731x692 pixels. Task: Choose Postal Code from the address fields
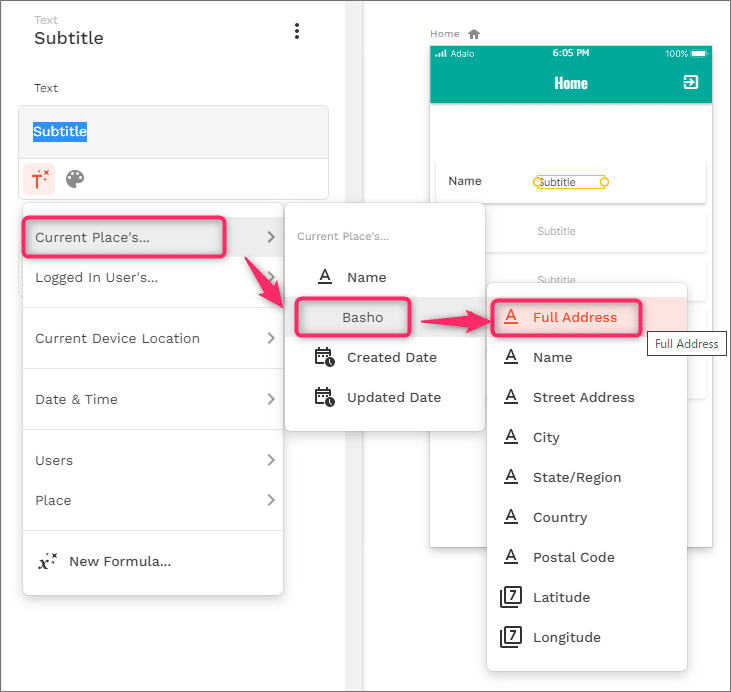click(587, 557)
